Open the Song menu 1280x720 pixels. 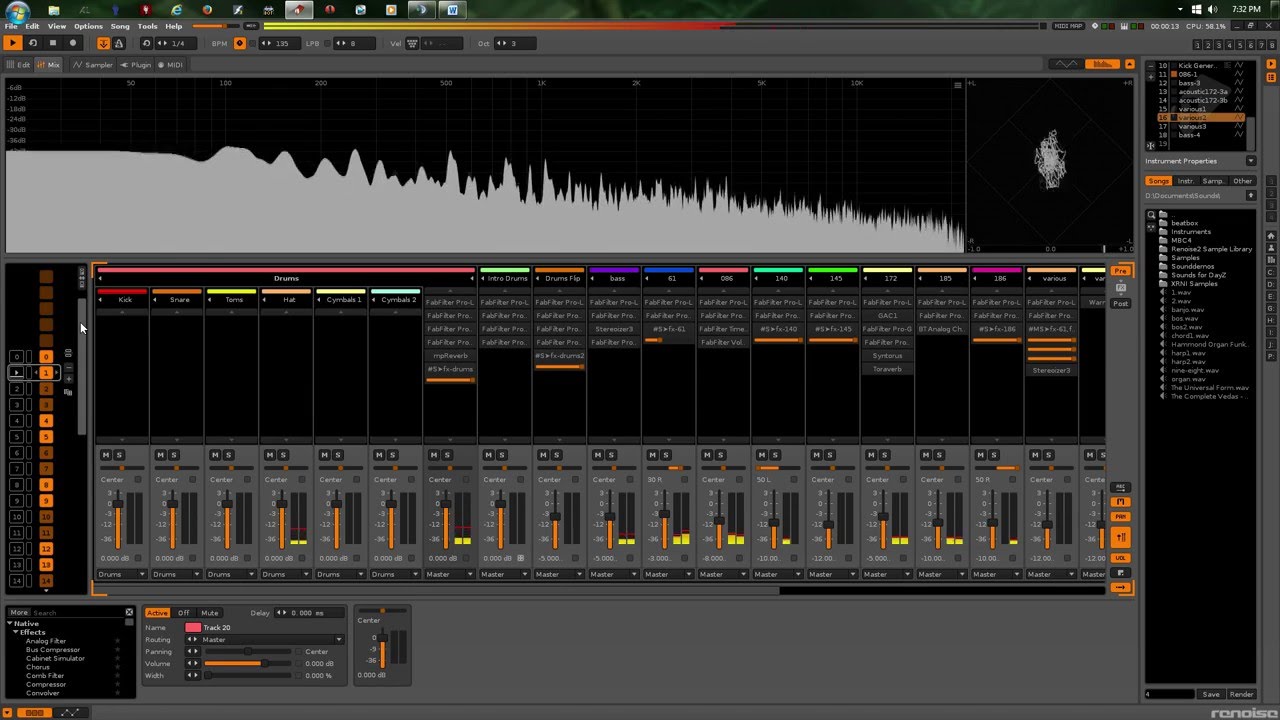point(120,26)
